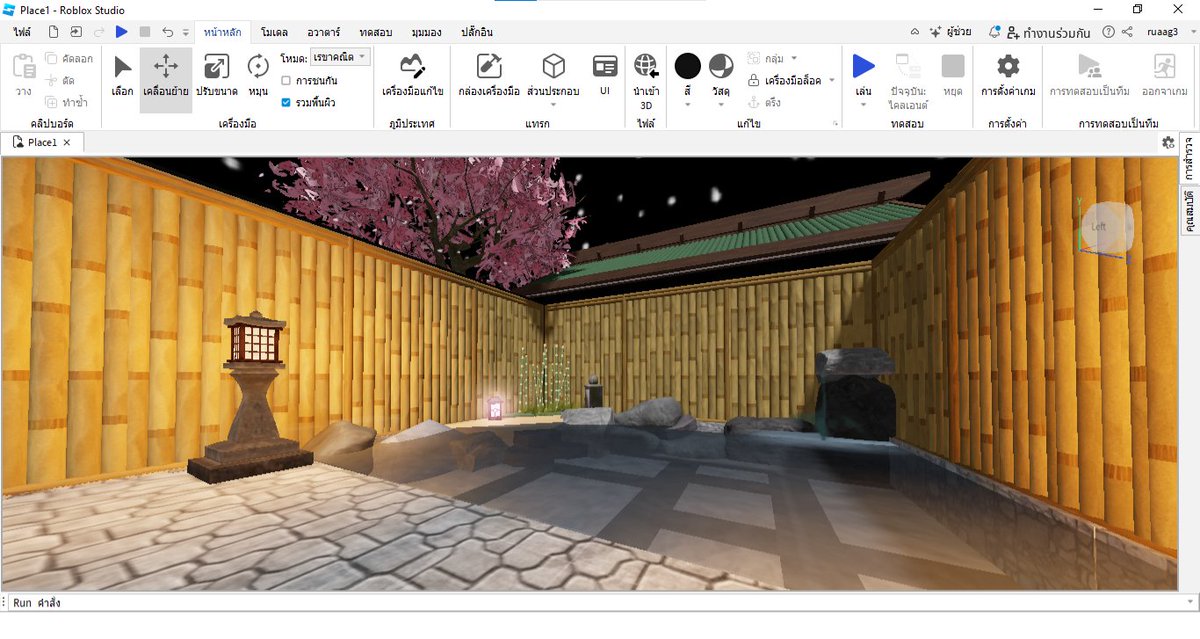Click the ทำซ้ำ (Duplicate) button

click(66, 102)
